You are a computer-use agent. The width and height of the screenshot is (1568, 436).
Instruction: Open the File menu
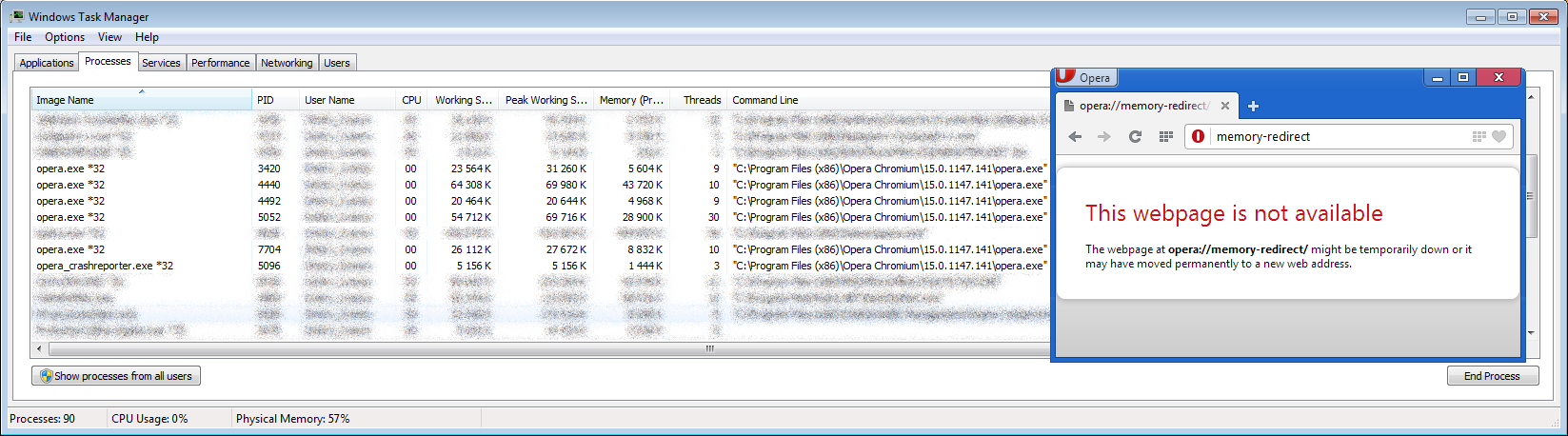click(x=23, y=37)
